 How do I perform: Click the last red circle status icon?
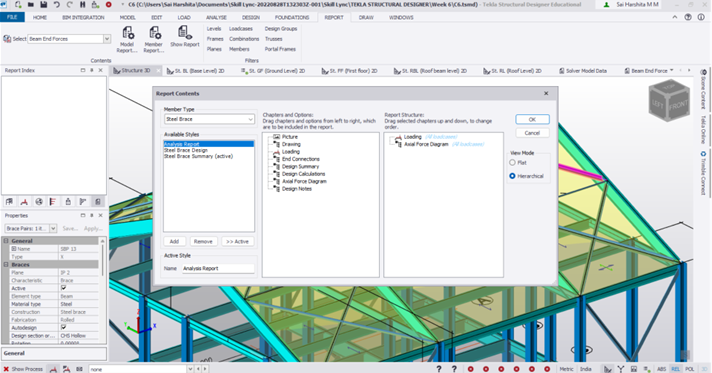(547, 369)
